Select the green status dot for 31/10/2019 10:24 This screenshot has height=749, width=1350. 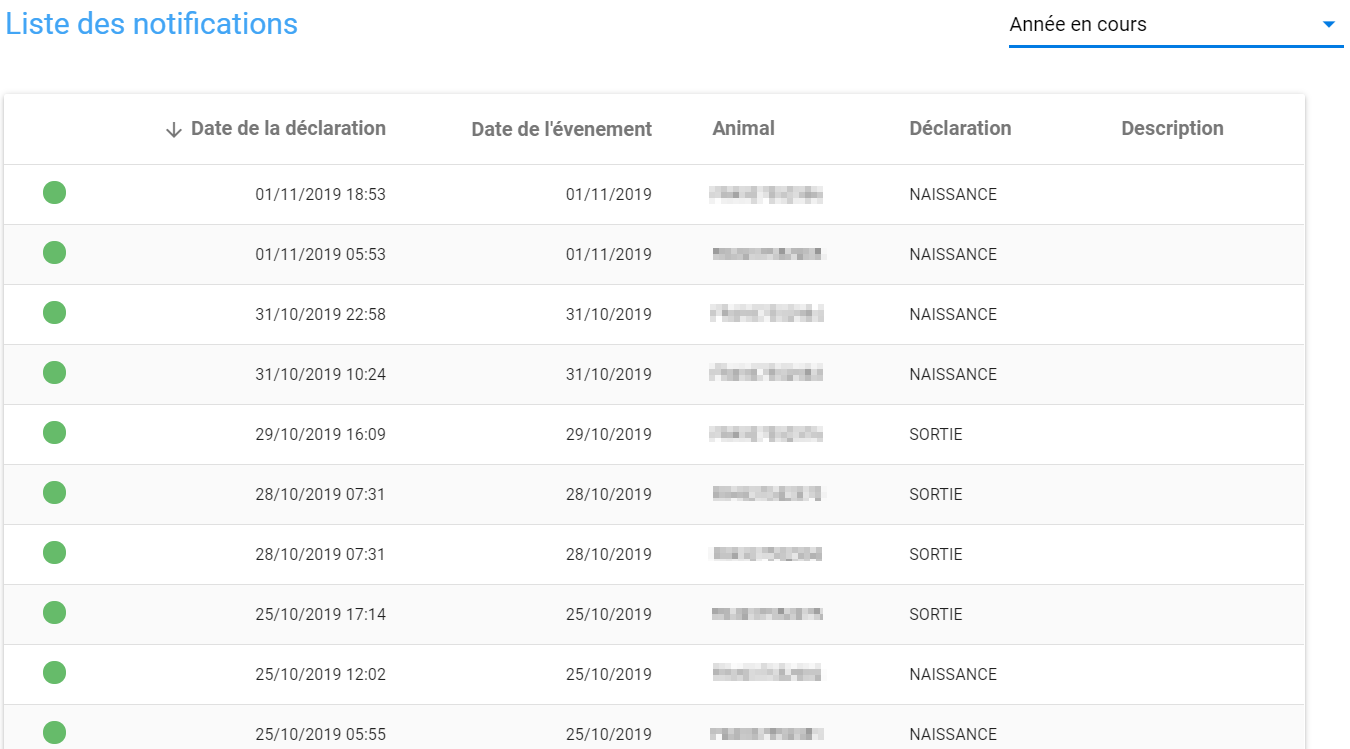point(55,373)
